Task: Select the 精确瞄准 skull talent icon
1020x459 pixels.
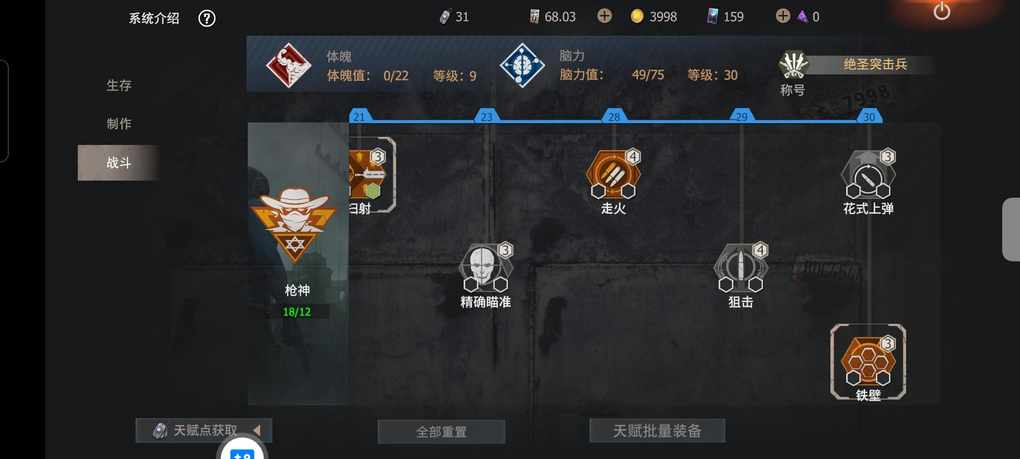Action: (x=486, y=268)
